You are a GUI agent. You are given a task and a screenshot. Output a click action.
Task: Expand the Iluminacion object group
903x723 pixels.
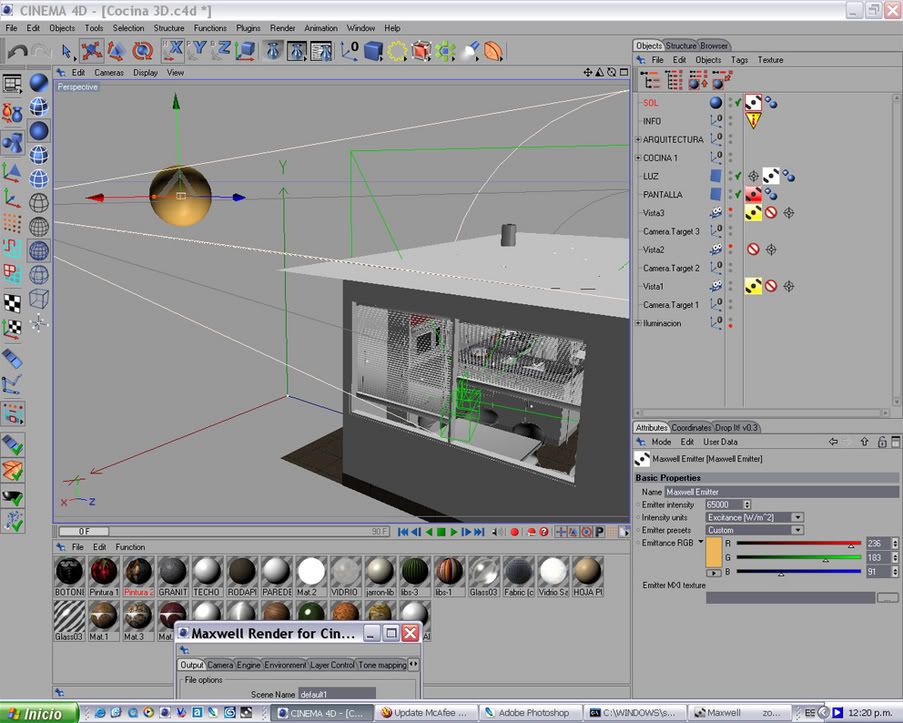[638, 323]
